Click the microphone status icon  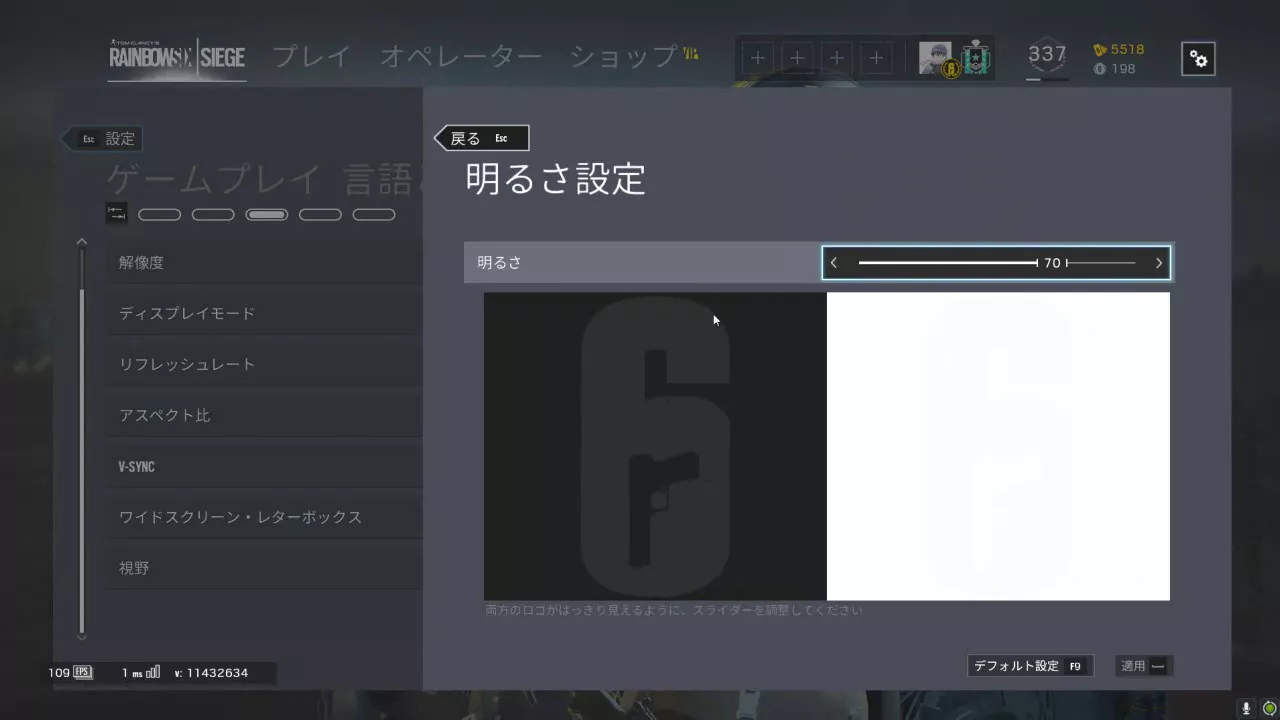1246,708
